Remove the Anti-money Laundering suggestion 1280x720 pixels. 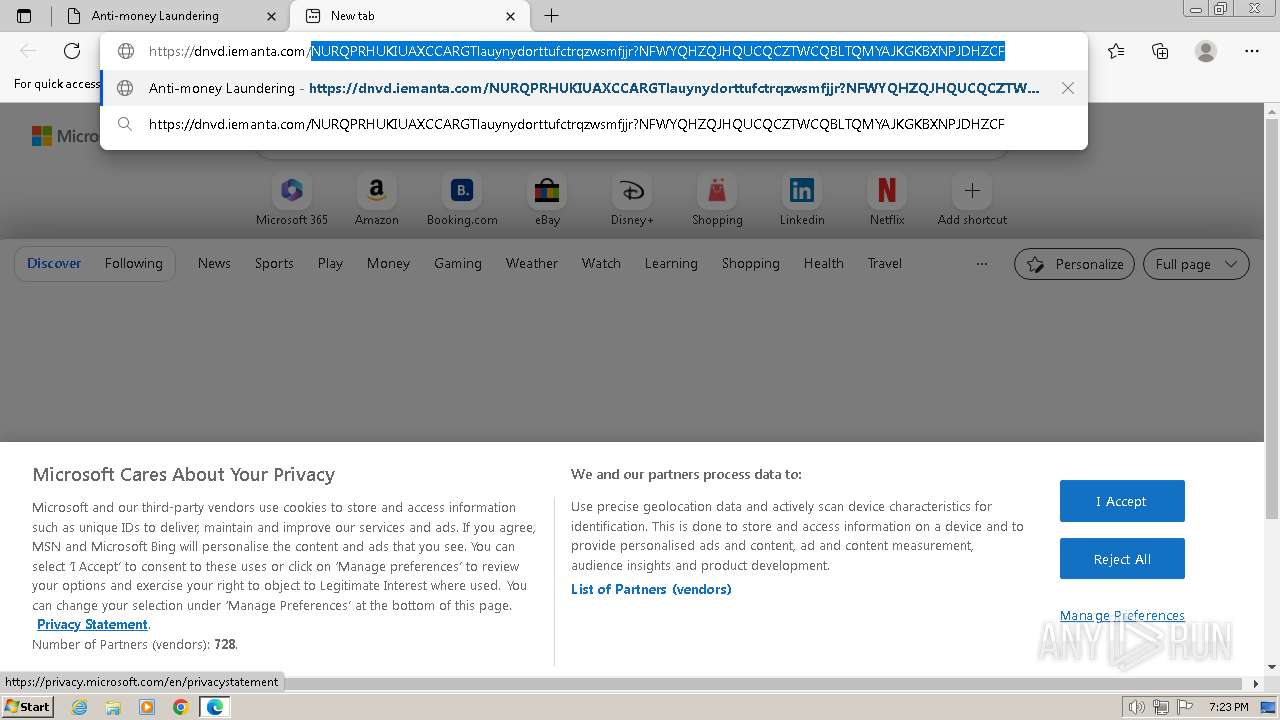(x=1068, y=88)
